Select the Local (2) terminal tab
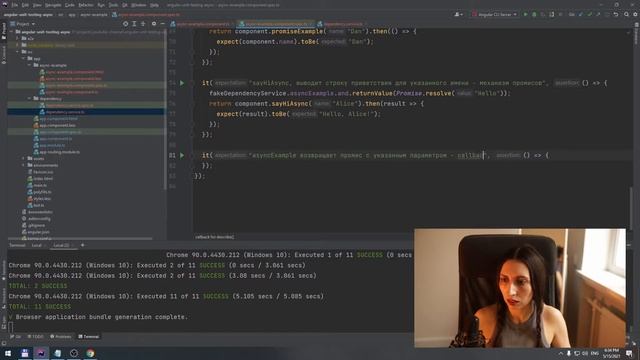The height and width of the screenshot is (360, 640). (x=63, y=245)
